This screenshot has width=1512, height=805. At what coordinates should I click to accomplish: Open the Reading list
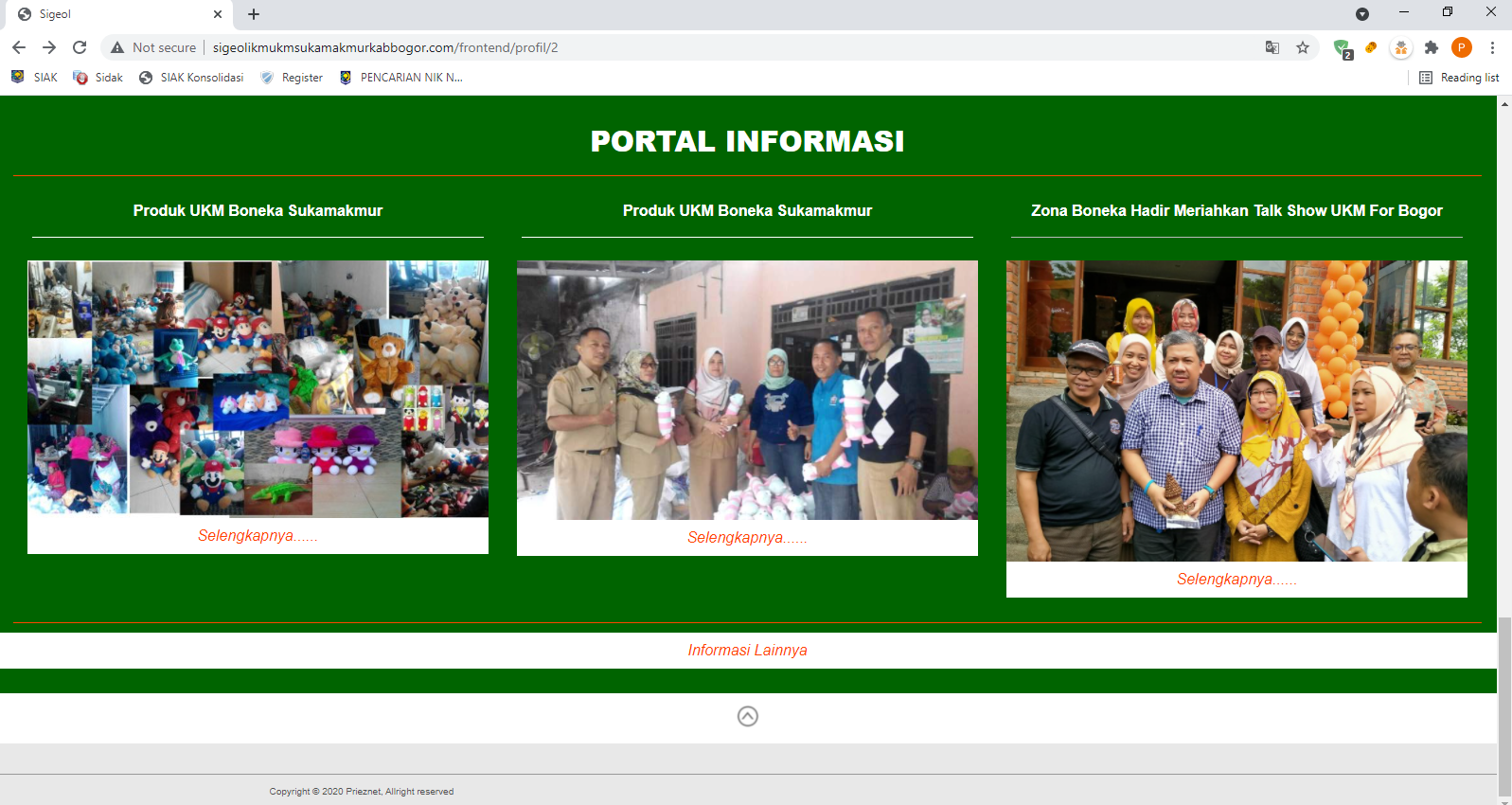[1459, 78]
